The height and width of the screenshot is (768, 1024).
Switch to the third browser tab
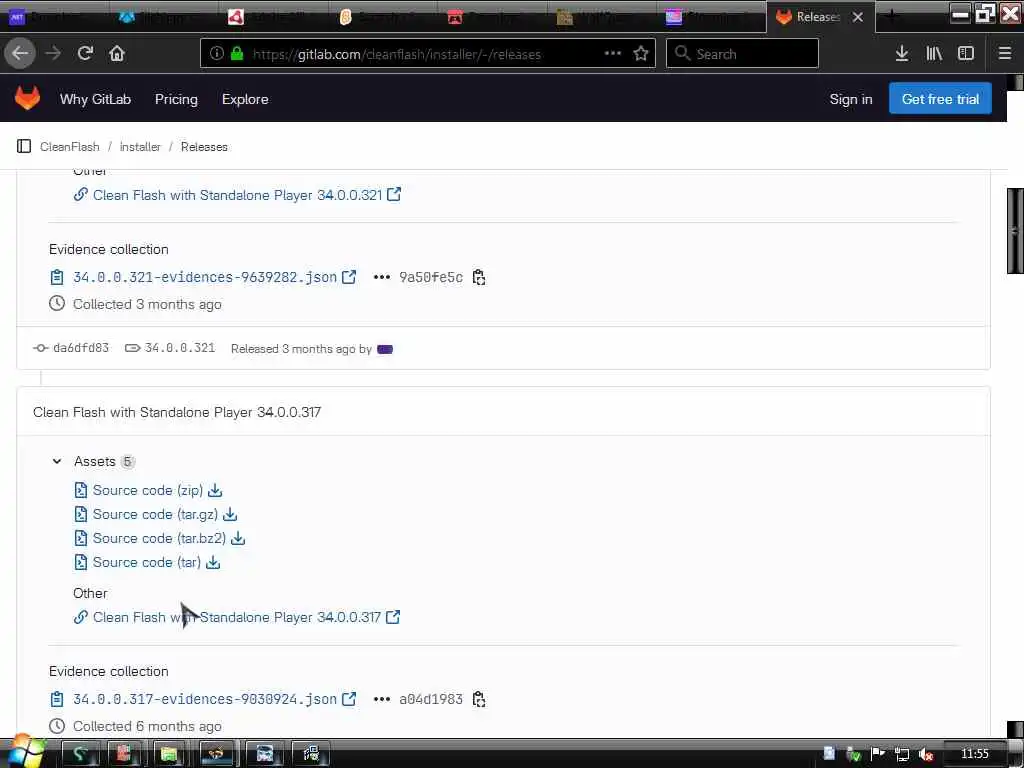point(273,17)
